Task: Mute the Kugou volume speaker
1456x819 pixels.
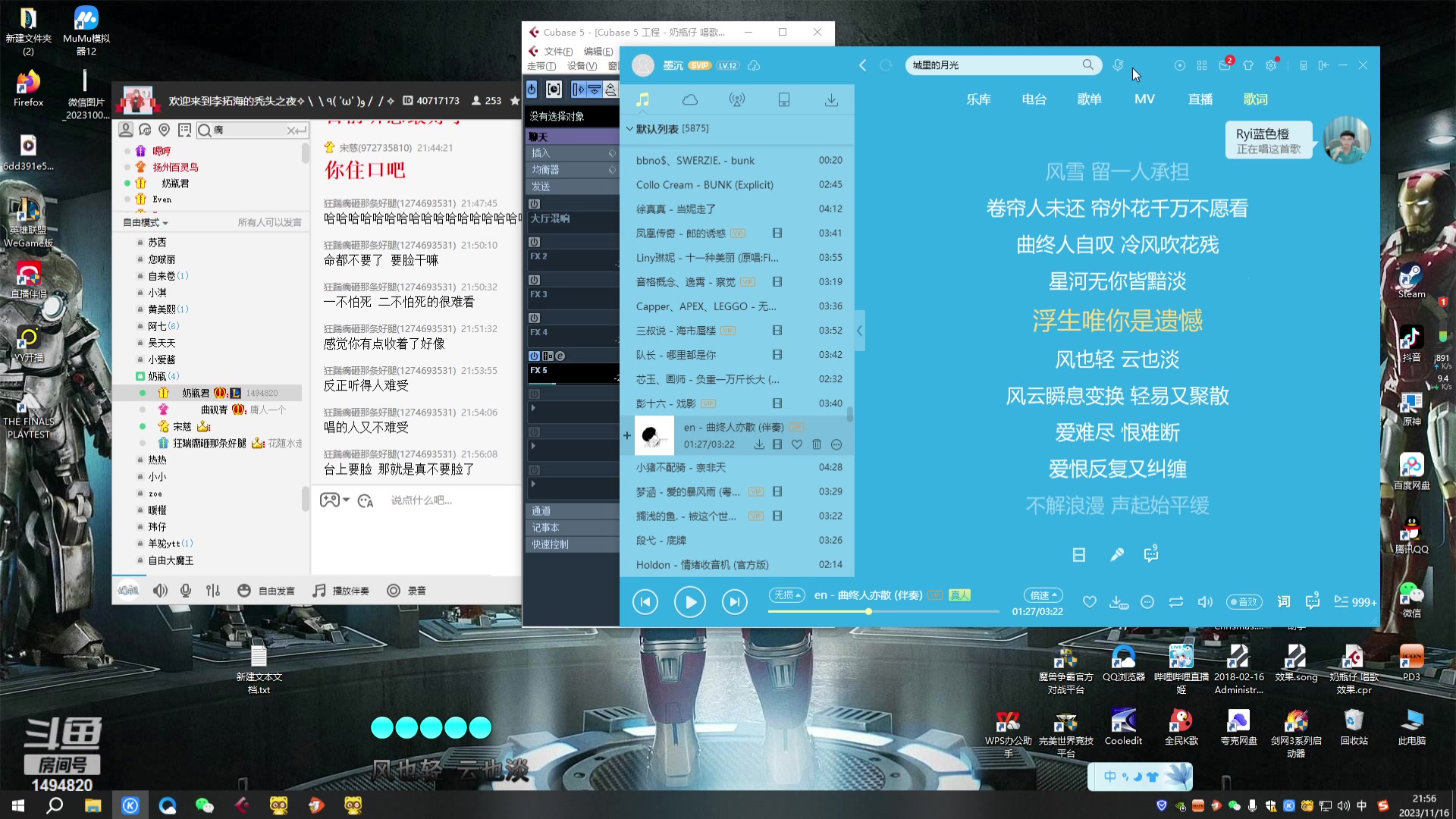Action: 1204,602
